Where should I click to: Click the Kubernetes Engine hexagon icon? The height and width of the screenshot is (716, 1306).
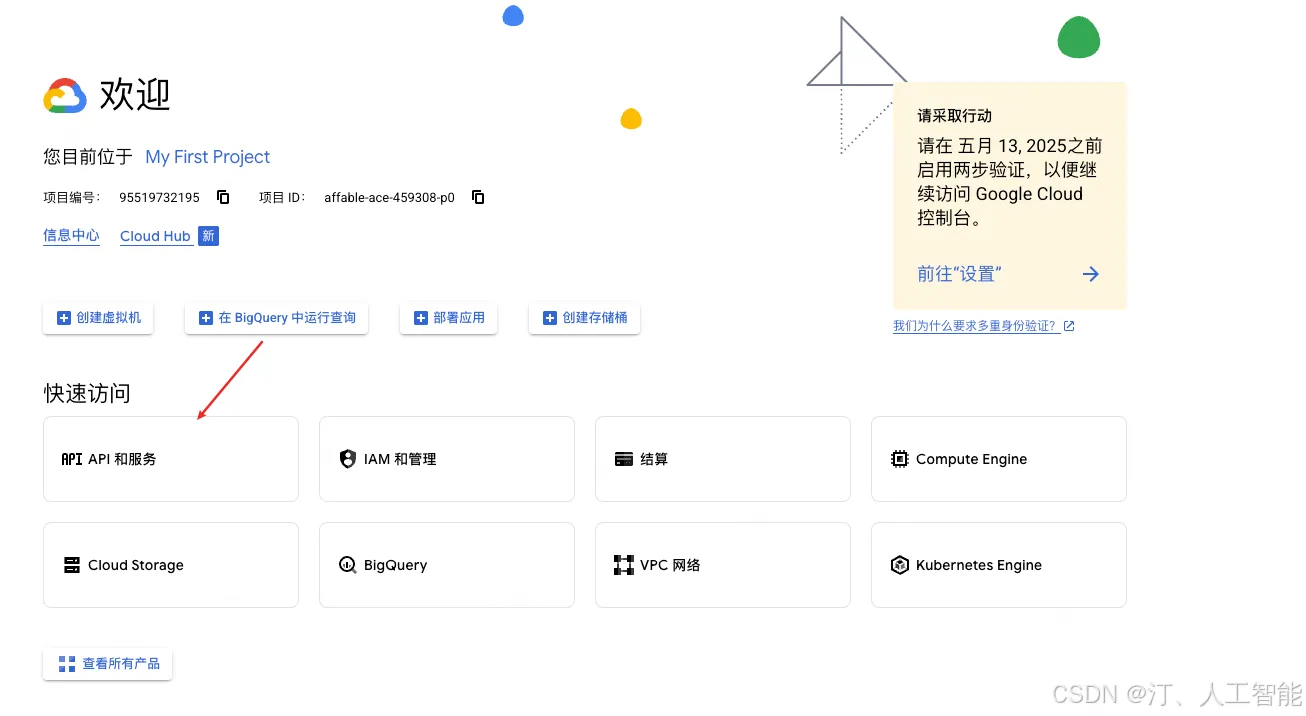coord(899,565)
